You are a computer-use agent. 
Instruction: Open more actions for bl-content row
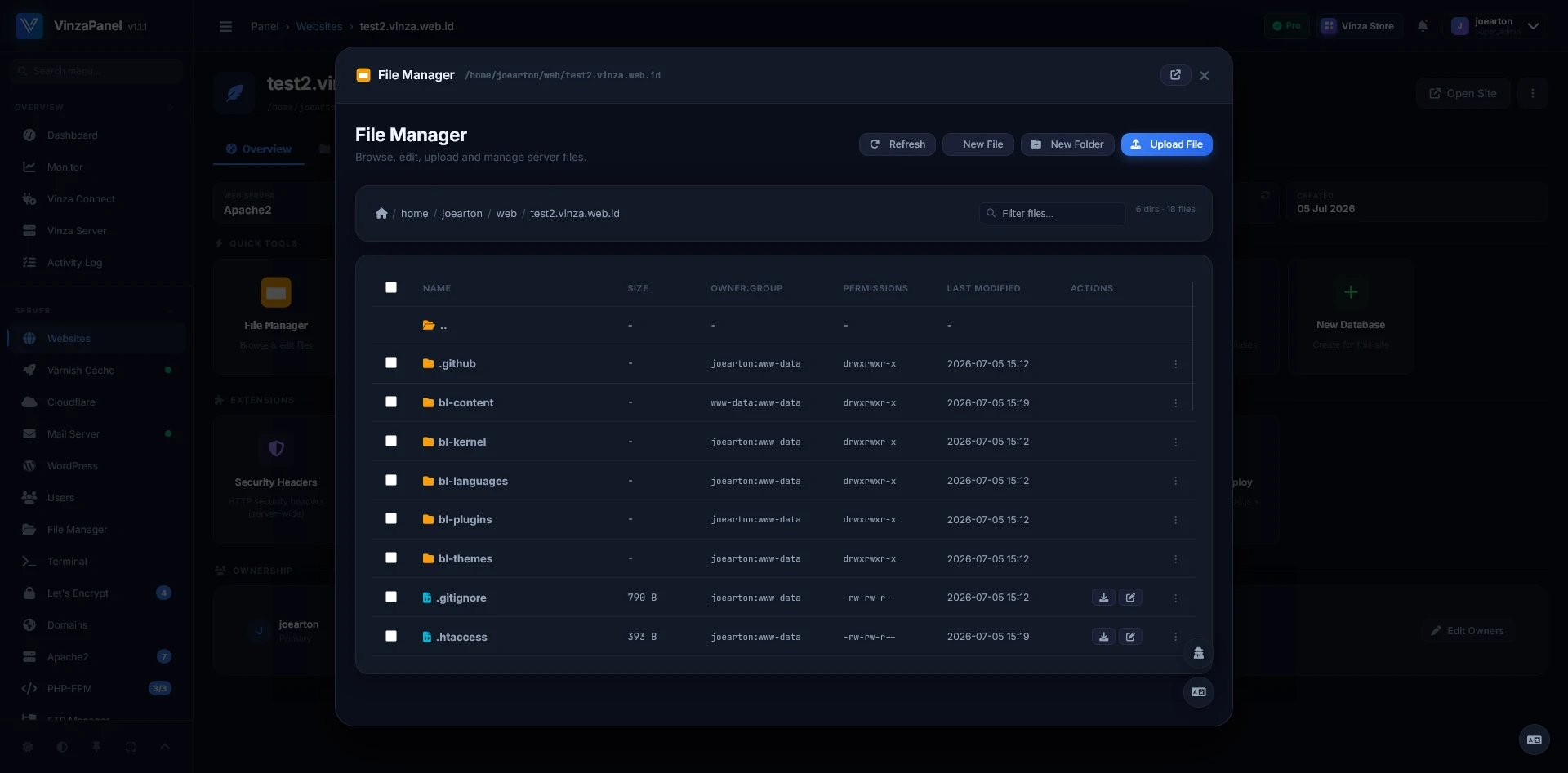pos(1176,403)
